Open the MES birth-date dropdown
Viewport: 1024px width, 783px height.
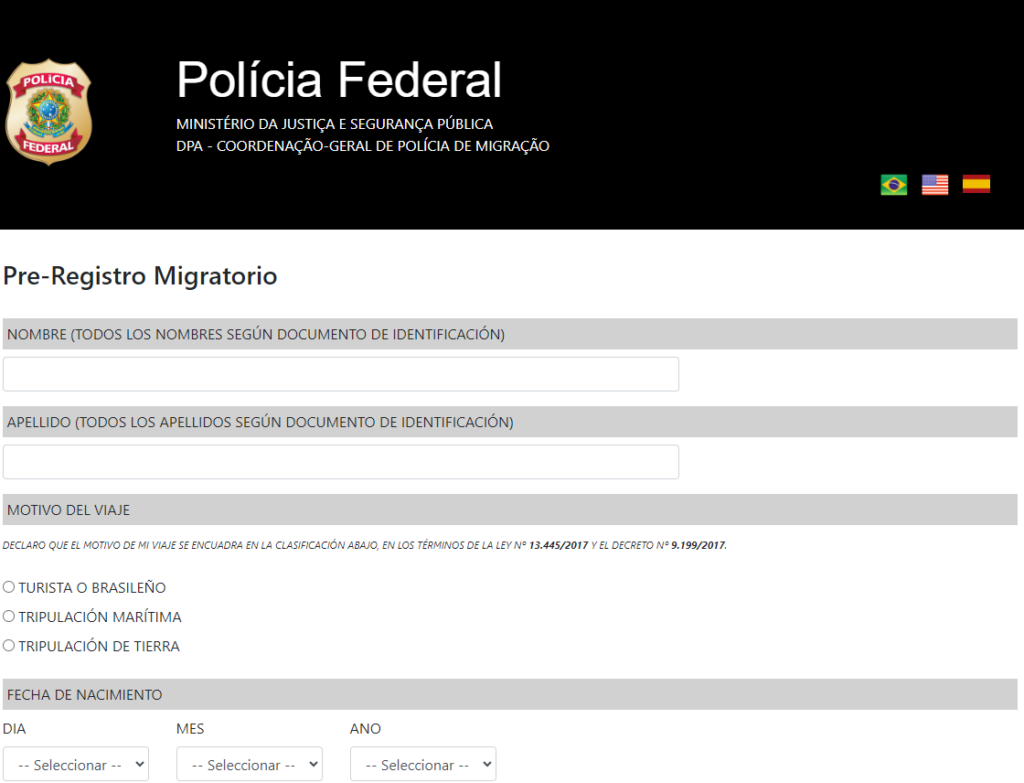249,764
